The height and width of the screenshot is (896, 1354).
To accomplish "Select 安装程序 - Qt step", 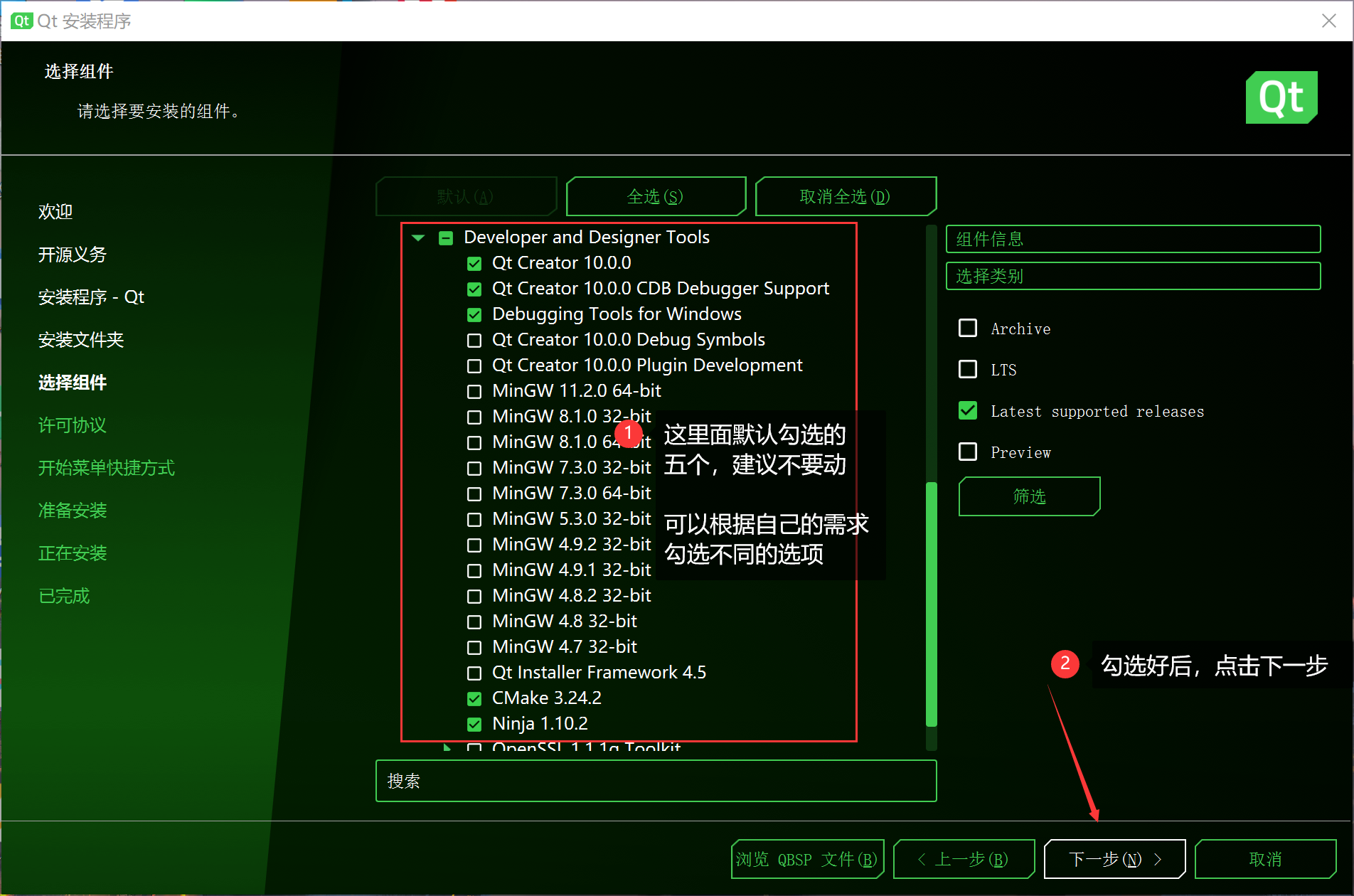I will 91,297.
